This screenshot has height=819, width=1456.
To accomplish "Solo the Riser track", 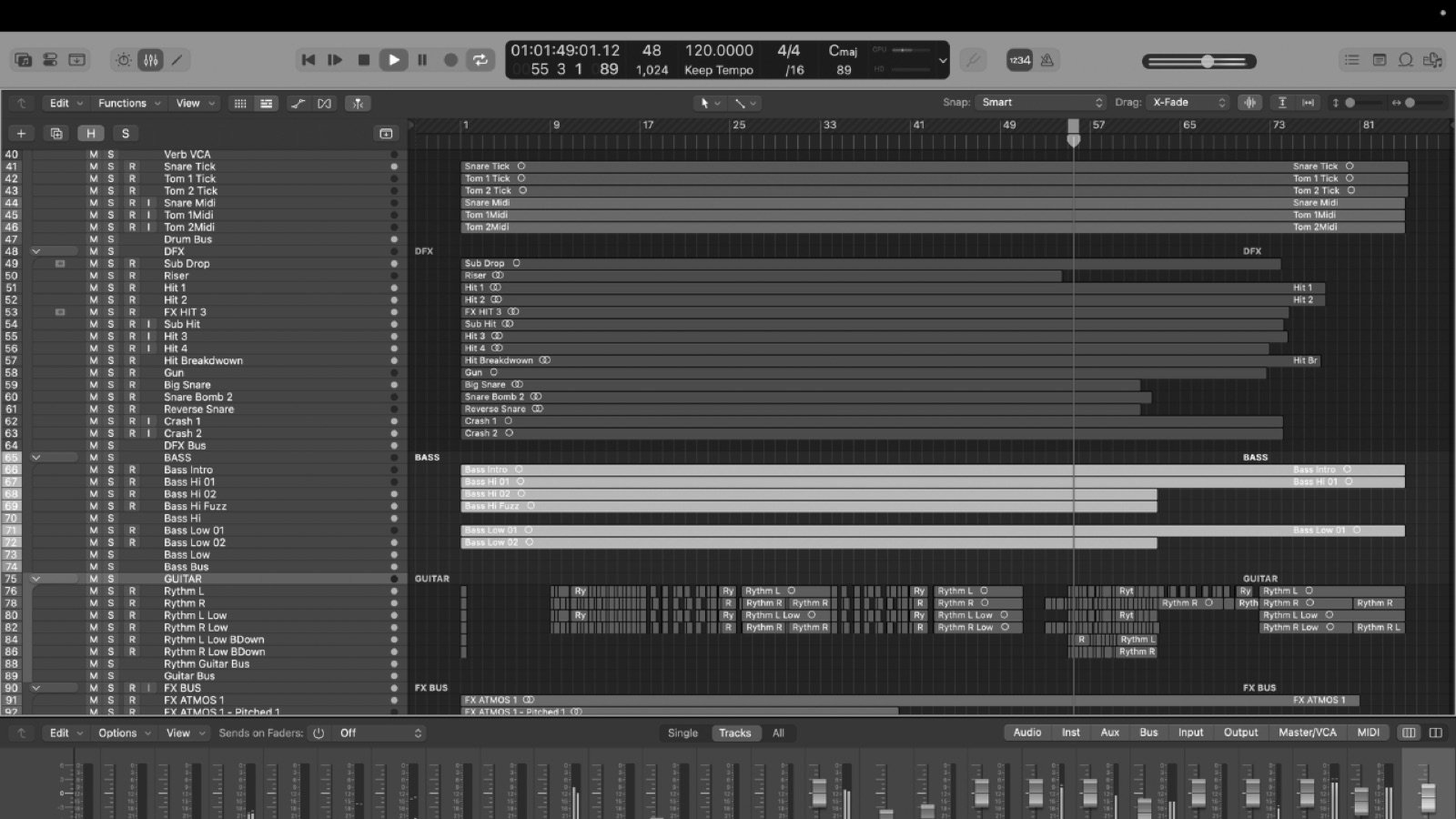I will (x=111, y=276).
